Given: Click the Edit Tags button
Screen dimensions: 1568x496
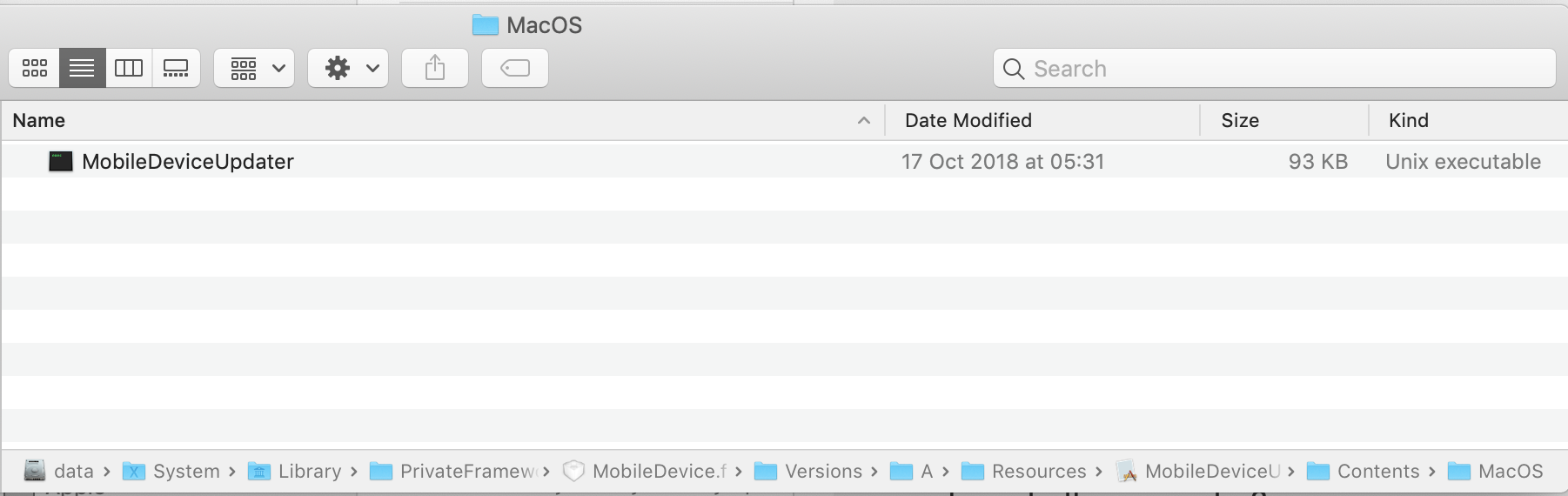Looking at the screenshot, I should (515, 68).
